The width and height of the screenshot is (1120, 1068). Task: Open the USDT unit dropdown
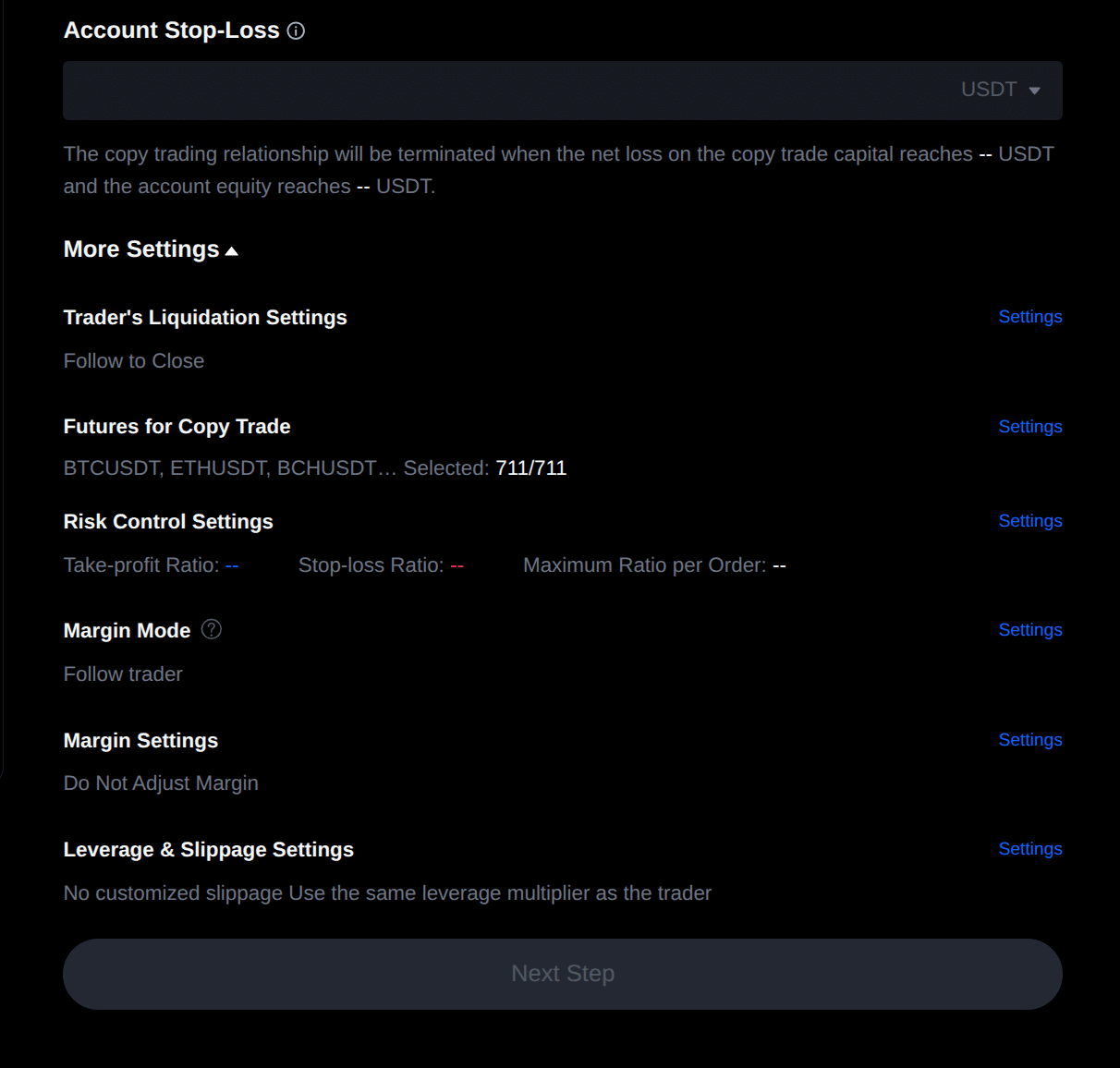pos(1001,90)
